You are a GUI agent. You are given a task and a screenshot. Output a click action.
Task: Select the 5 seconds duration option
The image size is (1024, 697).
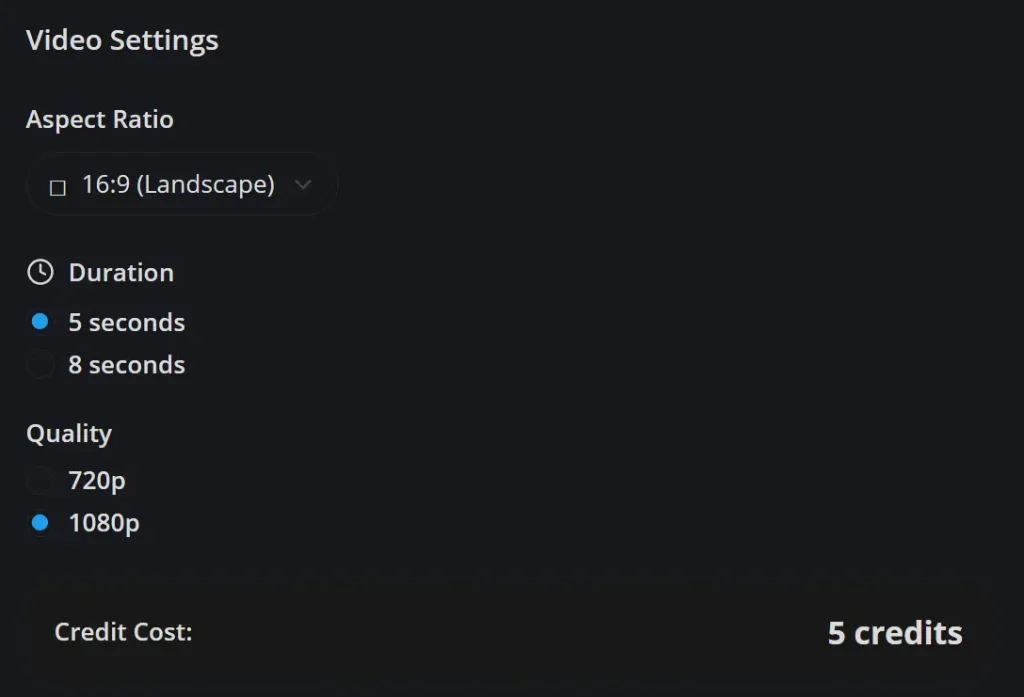pyautogui.click(x=126, y=322)
